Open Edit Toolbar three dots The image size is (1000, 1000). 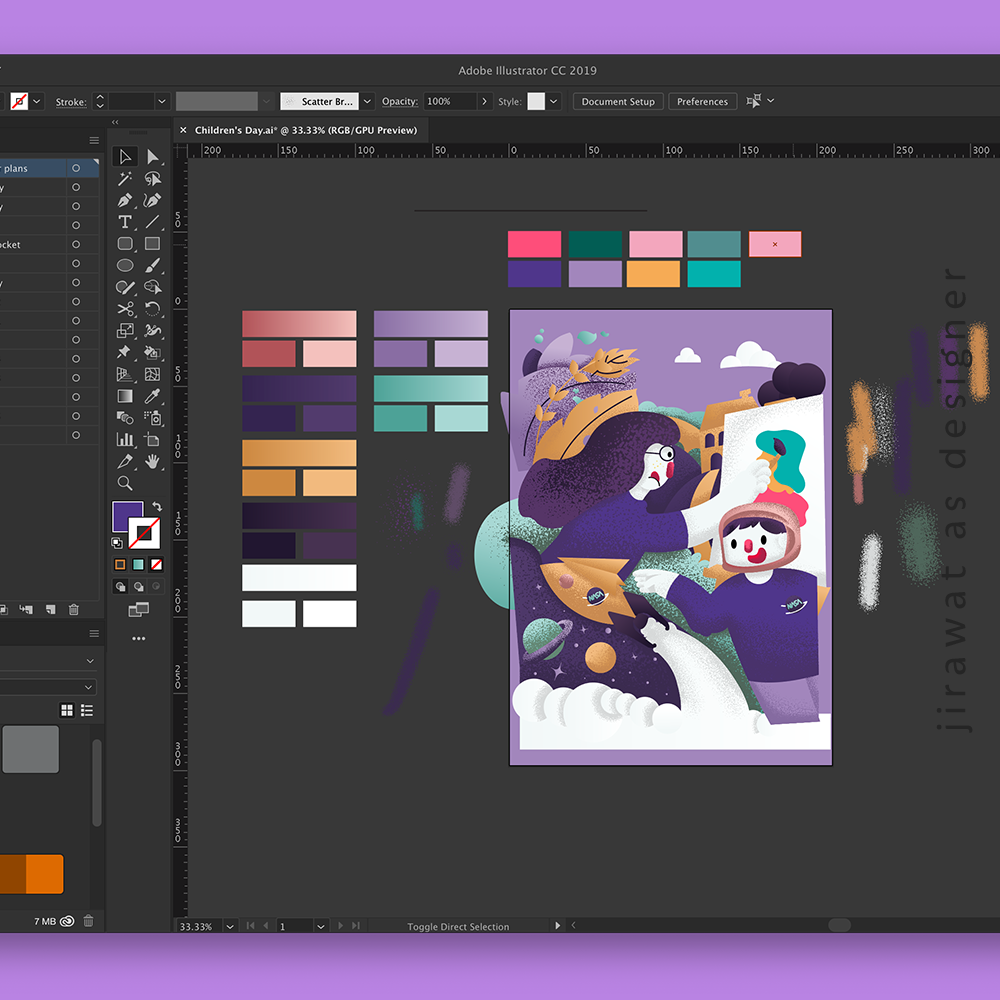click(x=138, y=638)
